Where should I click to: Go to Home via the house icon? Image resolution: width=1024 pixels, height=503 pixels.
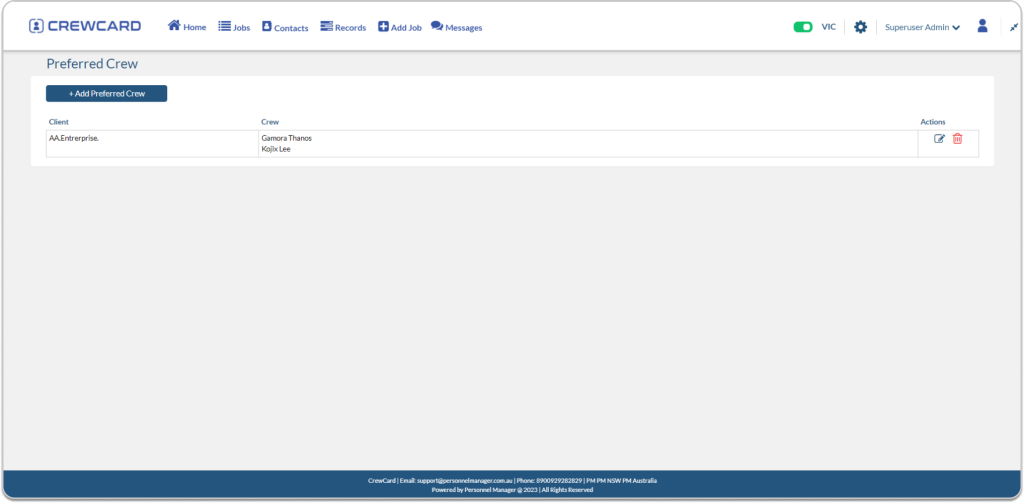tap(174, 26)
